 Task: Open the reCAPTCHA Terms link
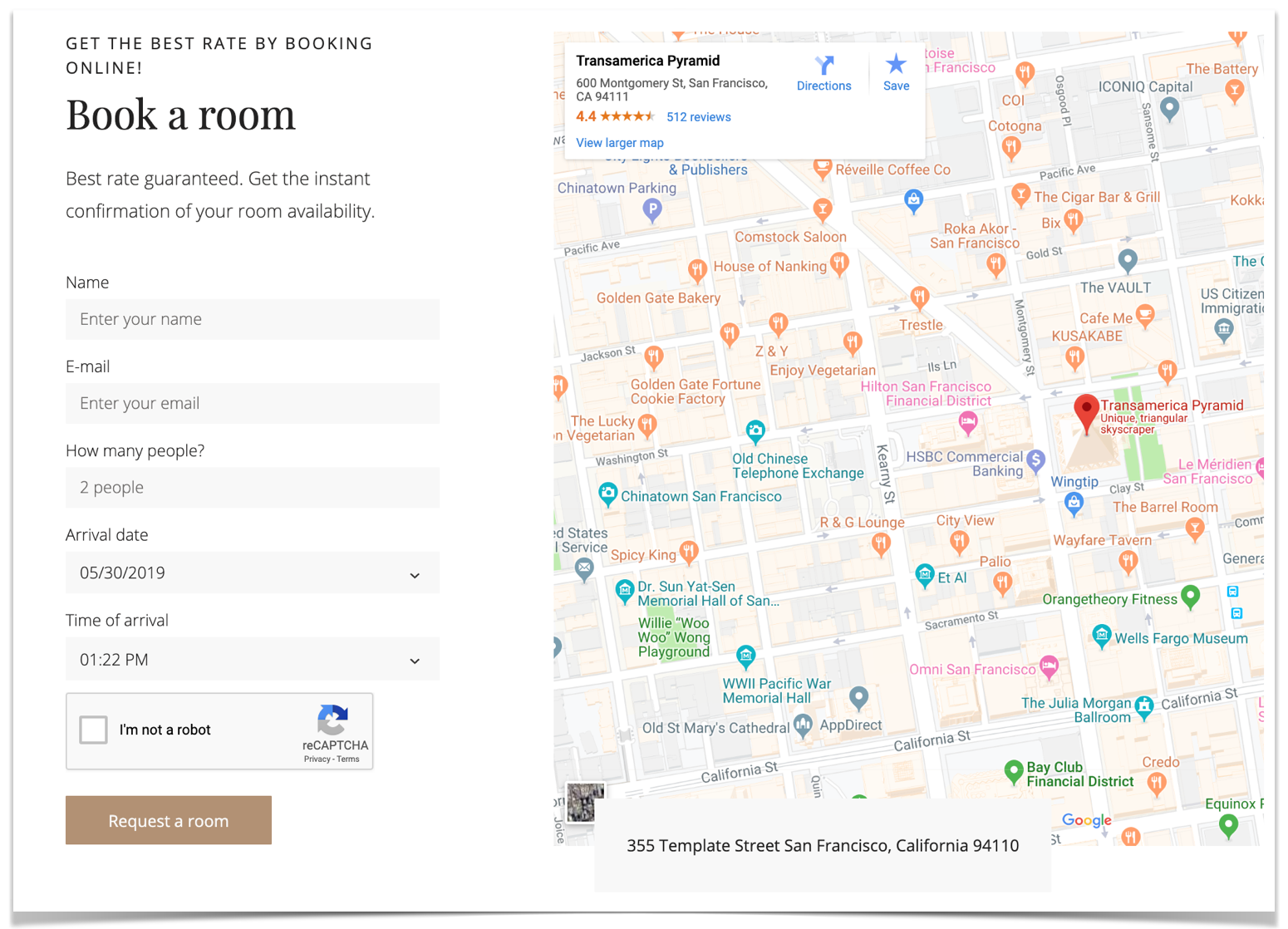[348, 759]
